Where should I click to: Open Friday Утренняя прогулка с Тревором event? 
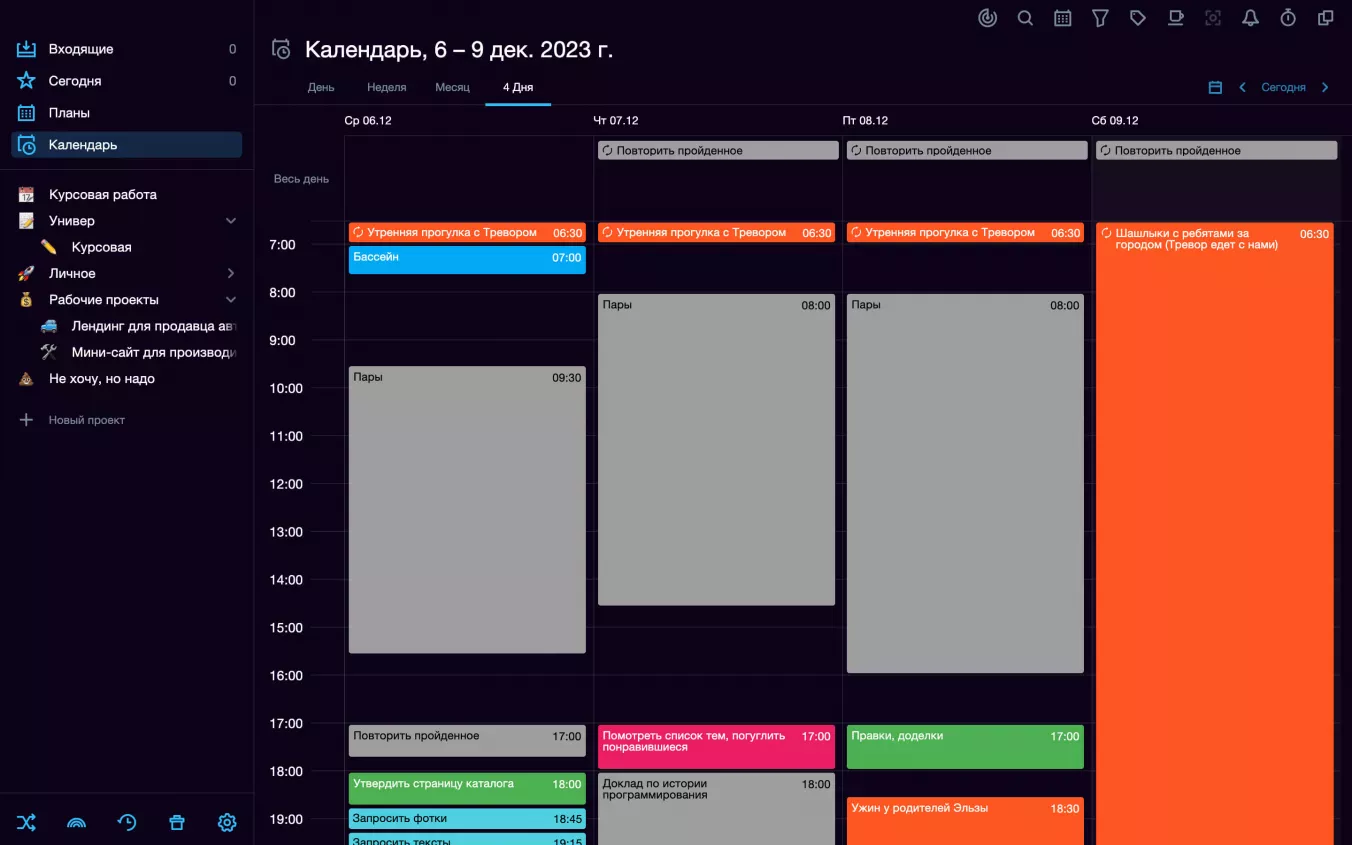[x=965, y=232]
